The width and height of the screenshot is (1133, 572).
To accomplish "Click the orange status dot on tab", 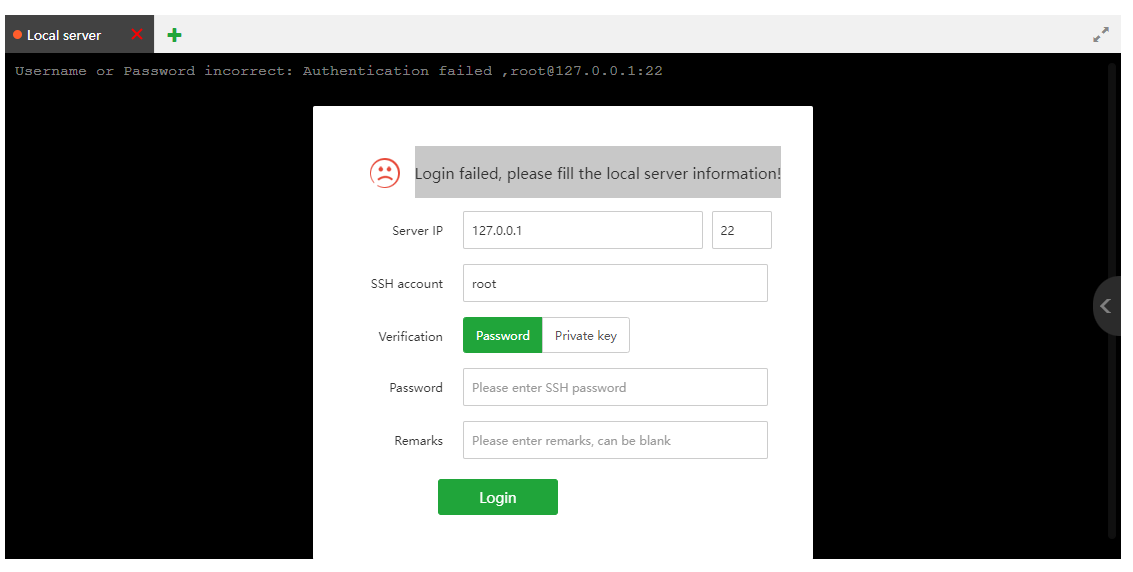I will tap(18, 35).
